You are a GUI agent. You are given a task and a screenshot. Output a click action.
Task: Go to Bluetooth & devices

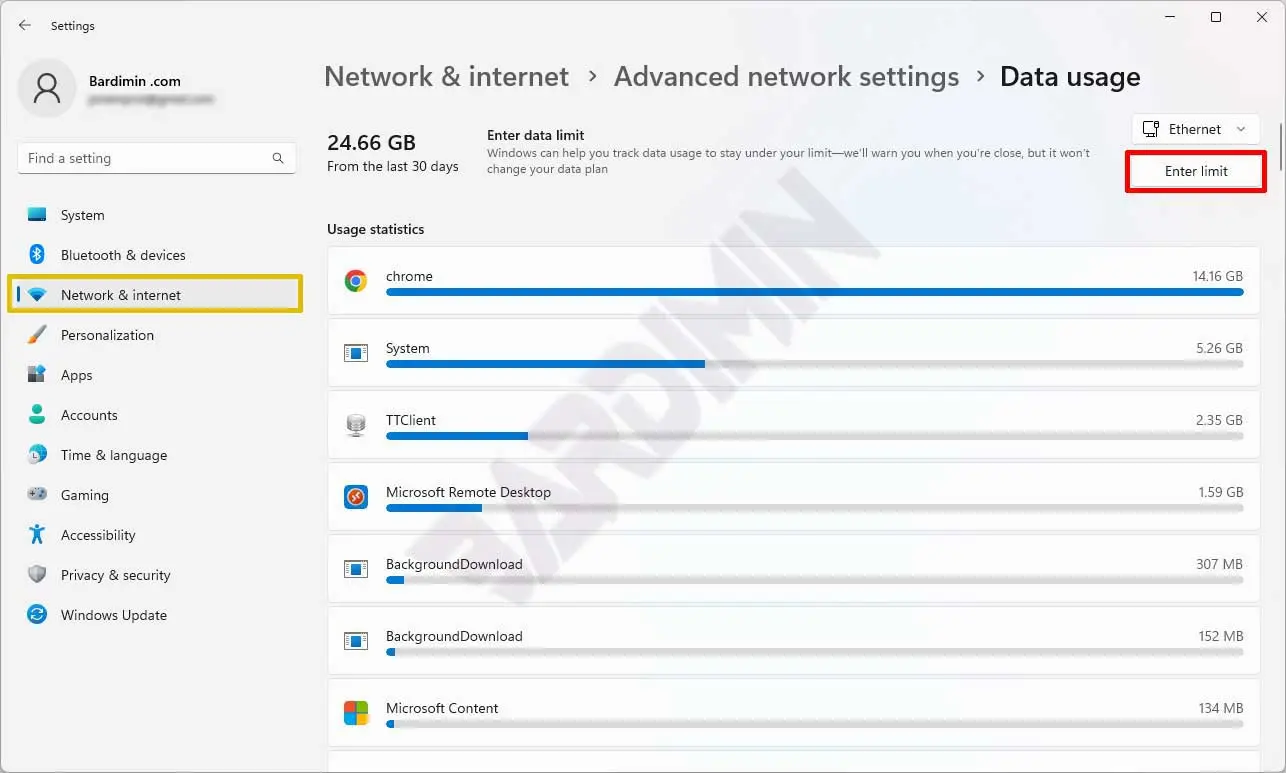[122, 255]
